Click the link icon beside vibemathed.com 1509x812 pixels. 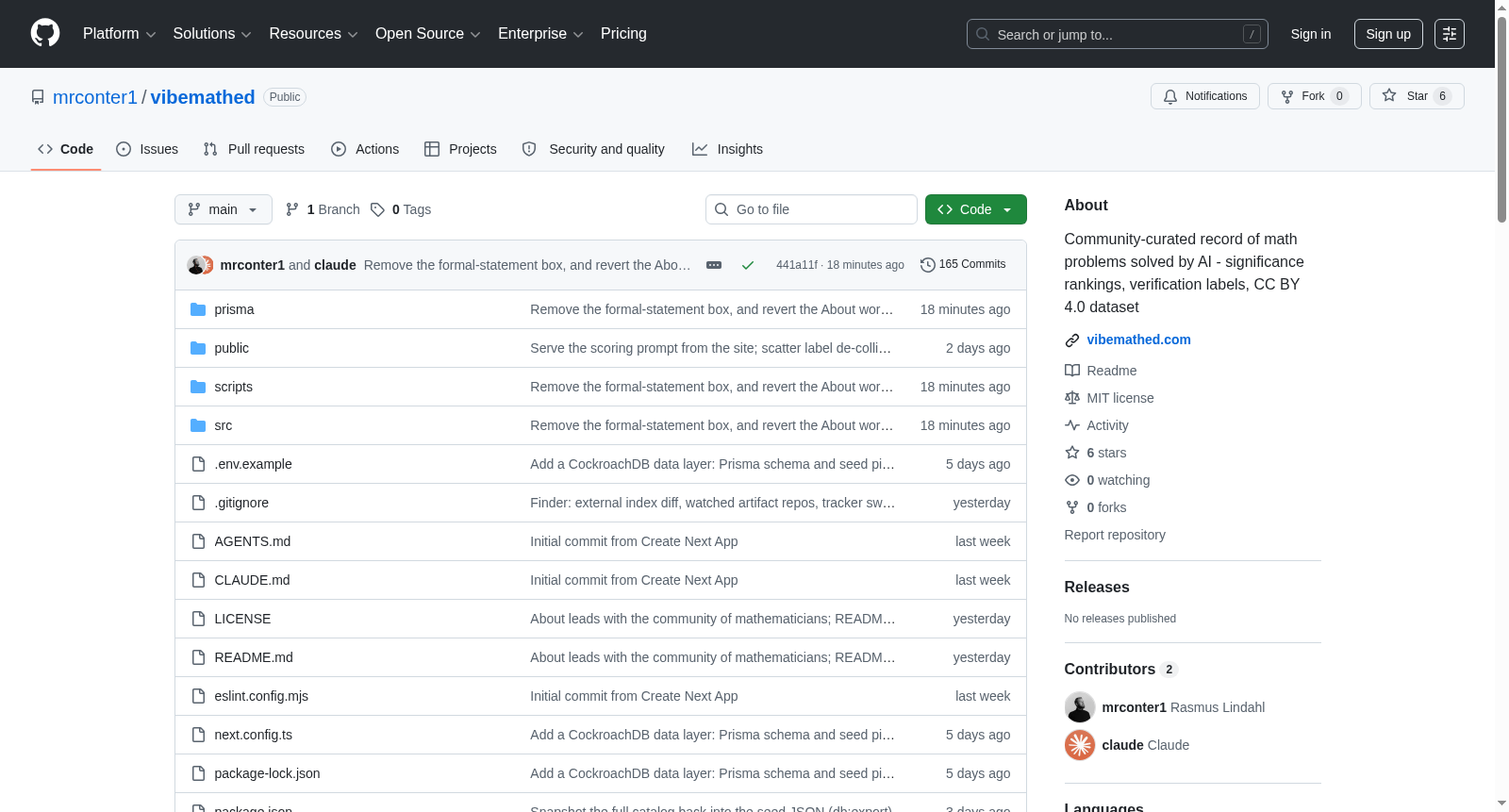click(1072, 340)
